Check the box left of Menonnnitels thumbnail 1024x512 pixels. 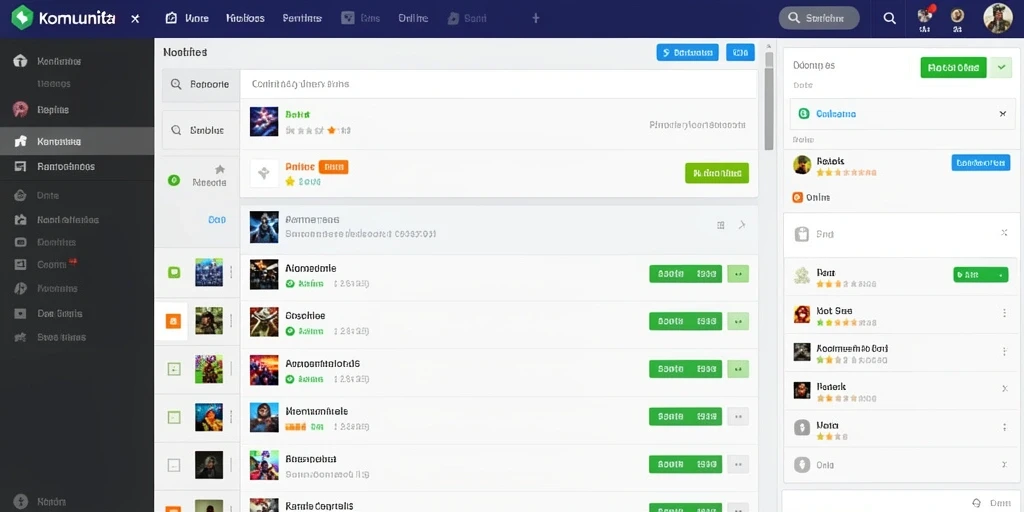(174, 417)
